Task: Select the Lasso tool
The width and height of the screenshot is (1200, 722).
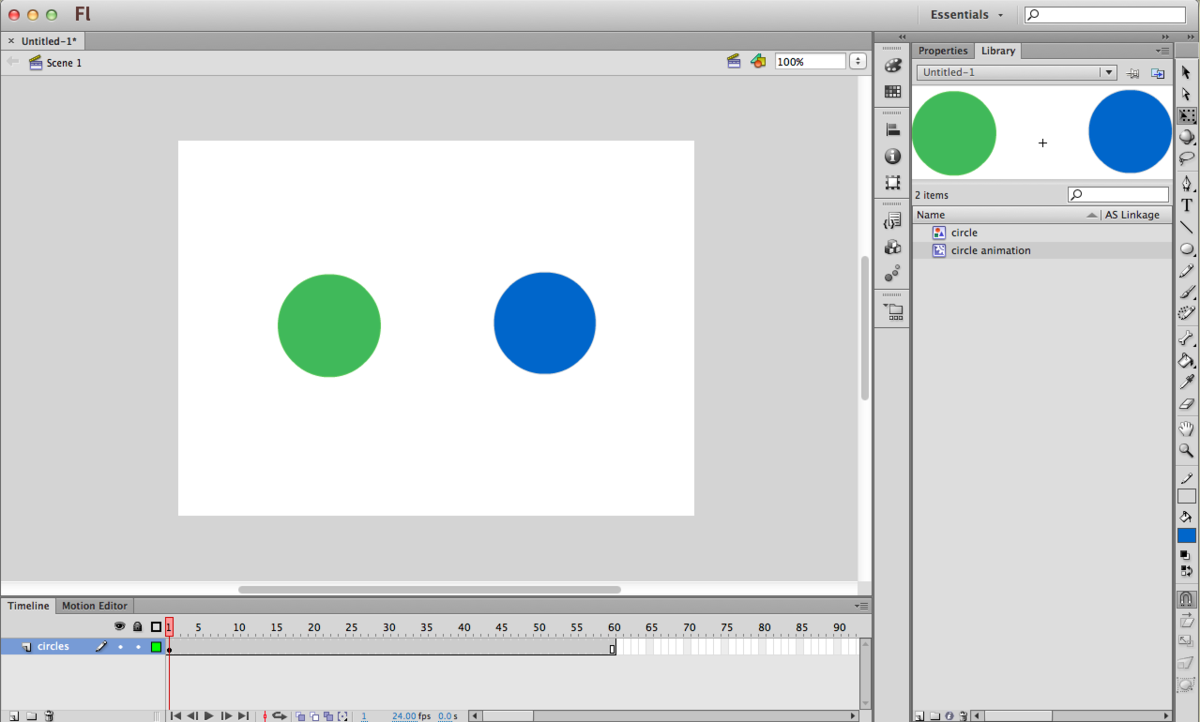Action: click(x=1186, y=158)
